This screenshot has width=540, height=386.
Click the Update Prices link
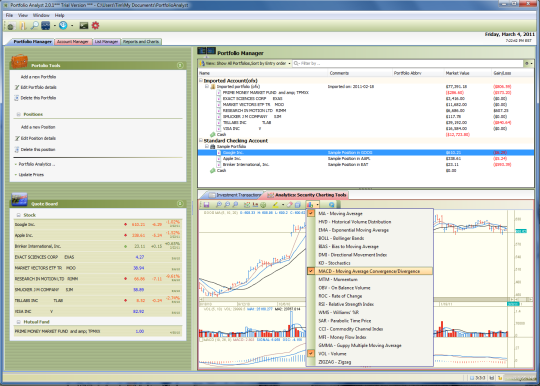[x=31, y=175]
